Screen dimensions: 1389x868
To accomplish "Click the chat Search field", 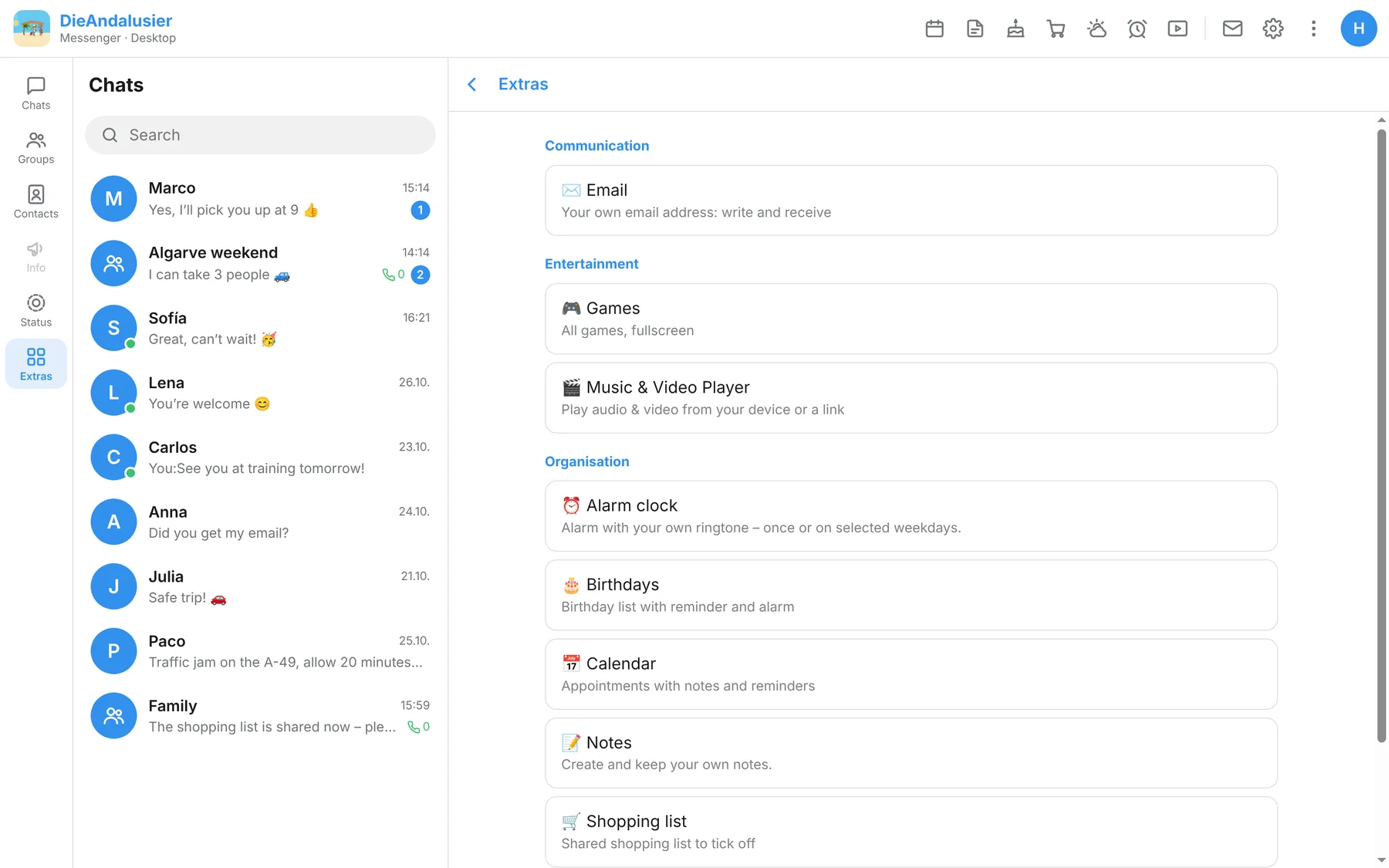I will [260, 135].
